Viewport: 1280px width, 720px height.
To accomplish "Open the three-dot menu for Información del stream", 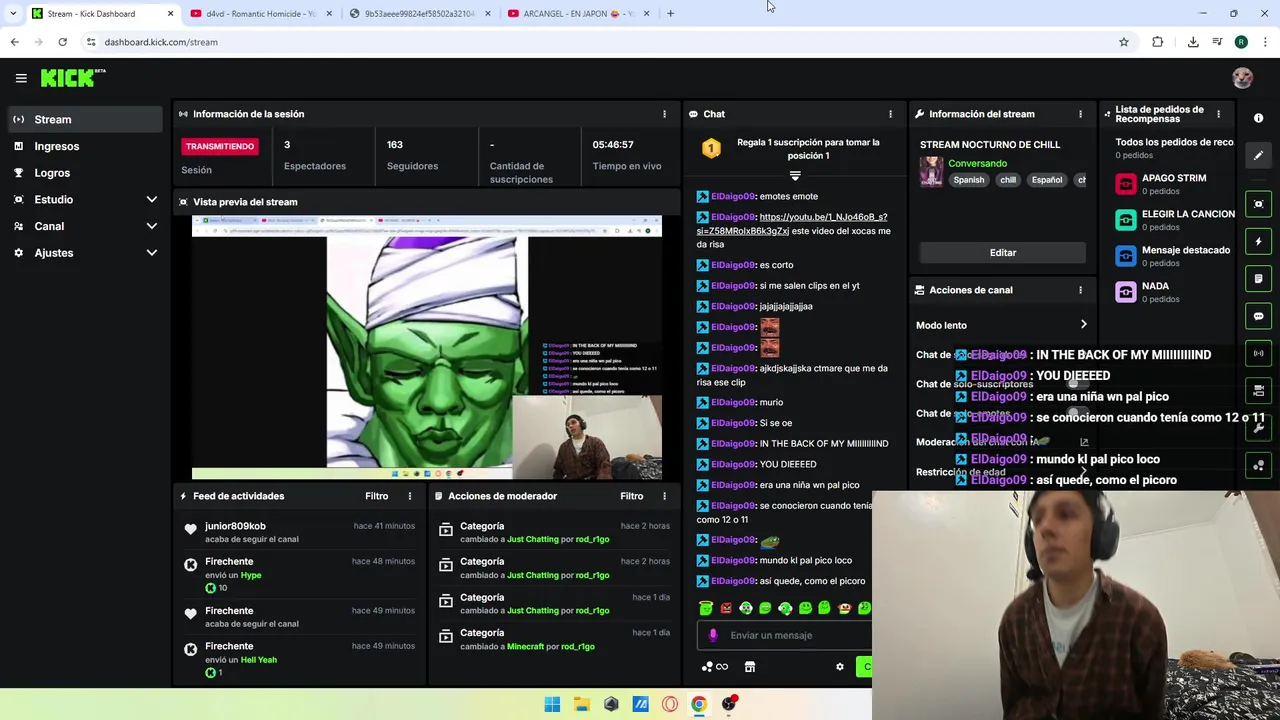I will 1080,114.
